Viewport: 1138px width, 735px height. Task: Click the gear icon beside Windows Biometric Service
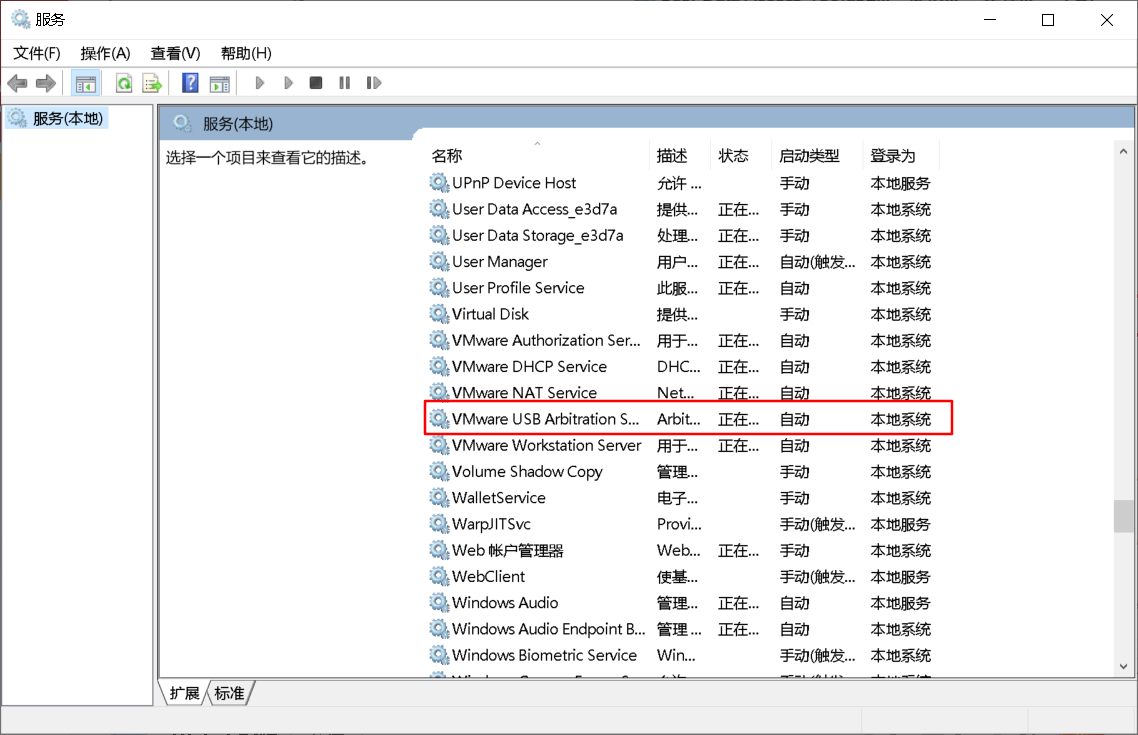click(439, 654)
